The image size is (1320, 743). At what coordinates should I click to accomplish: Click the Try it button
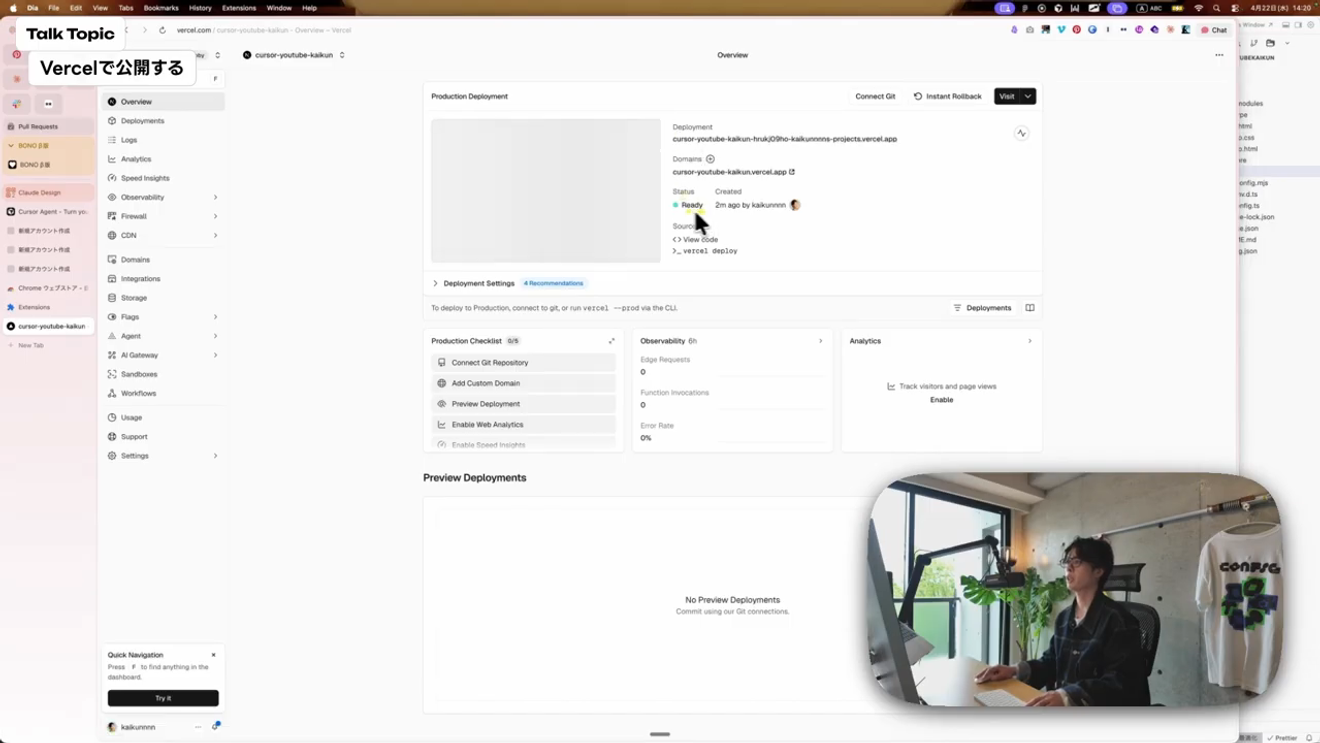click(163, 698)
